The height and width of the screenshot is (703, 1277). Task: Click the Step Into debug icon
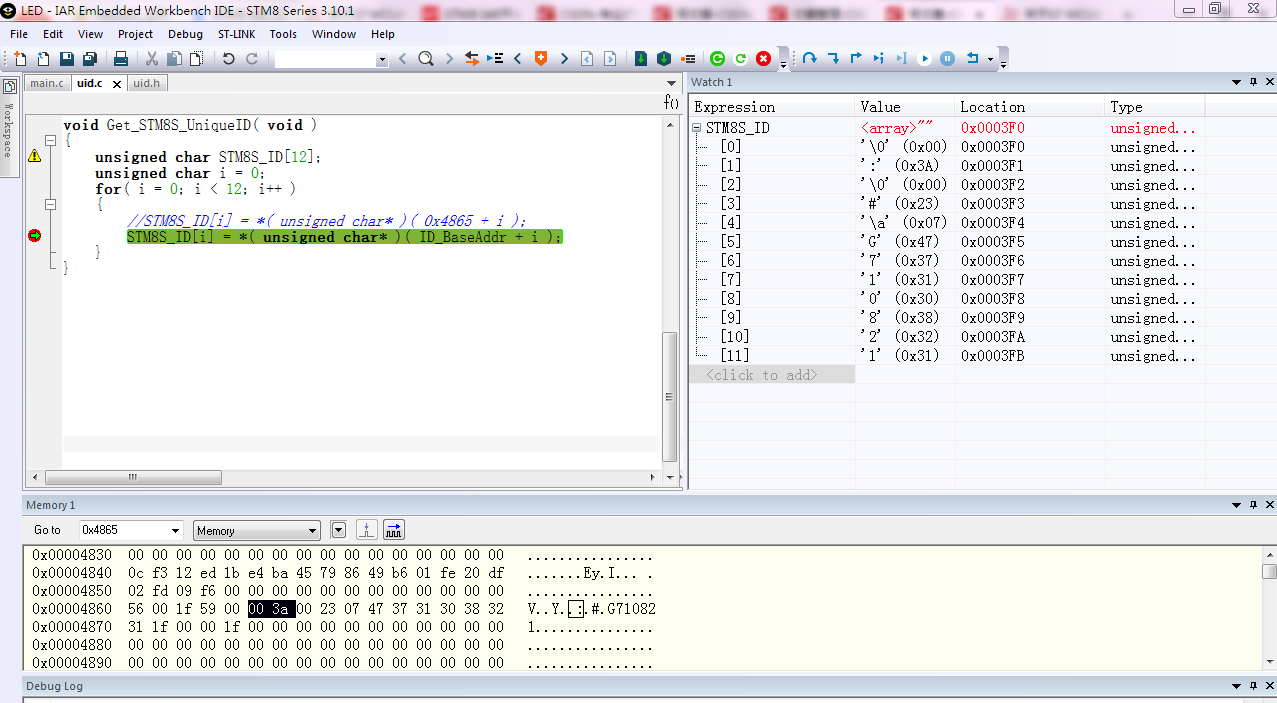833,59
